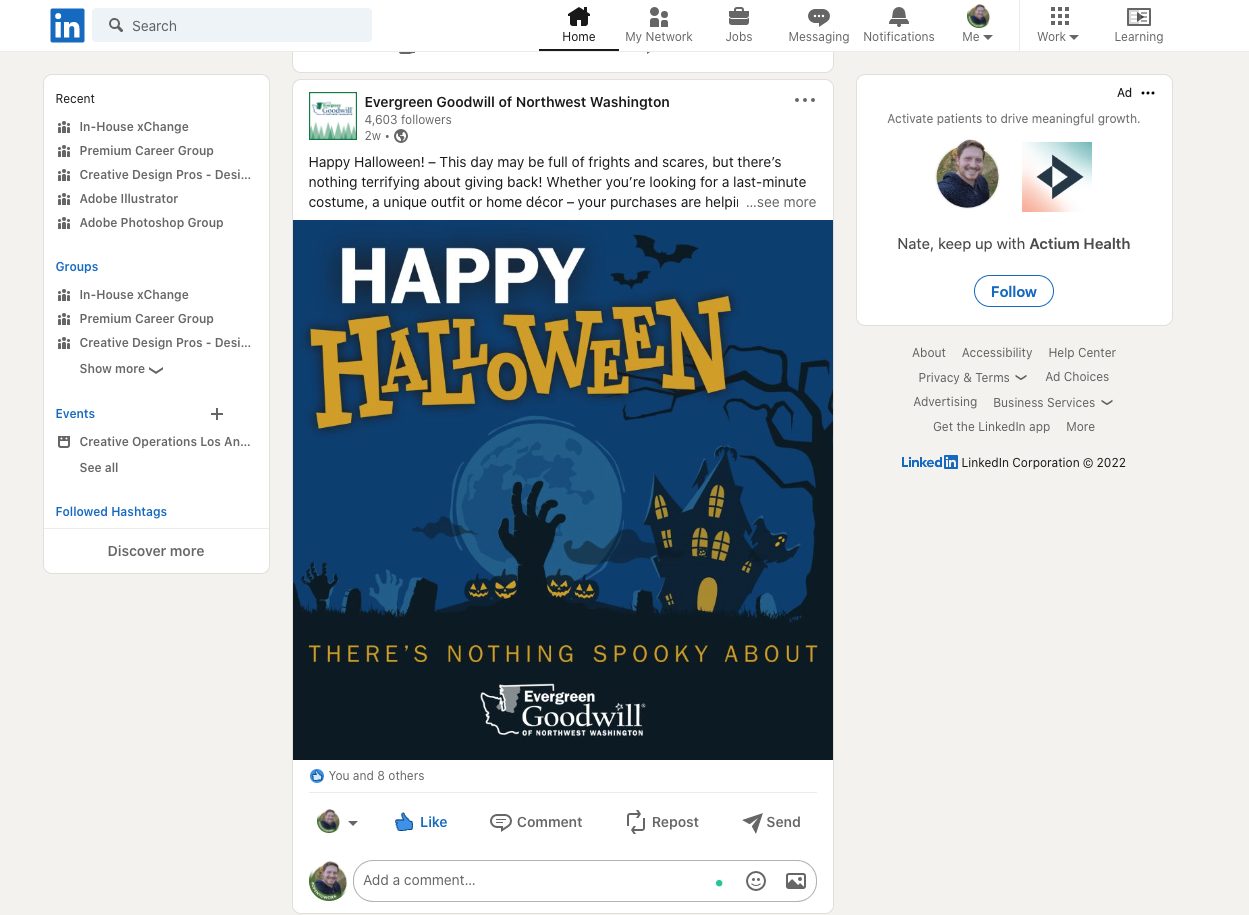The height and width of the screenshot is (915, 1249).
Task: Click the group icon beside Adobe Illustrator
Action: point(64,199)
